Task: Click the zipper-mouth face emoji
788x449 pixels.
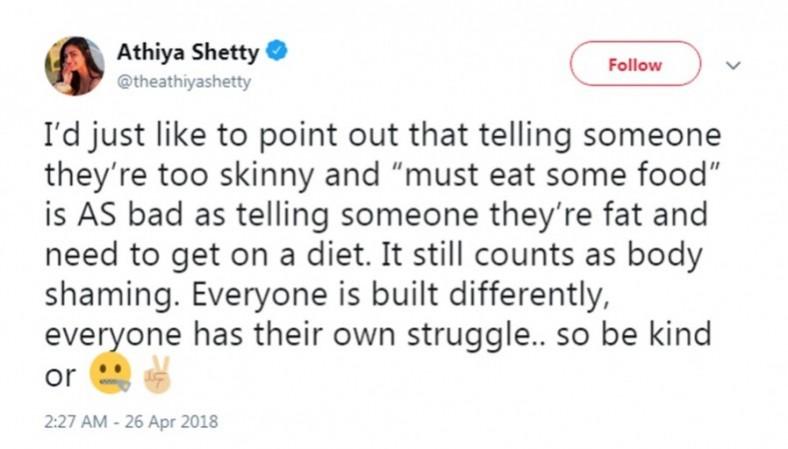Action: [111, 374]
